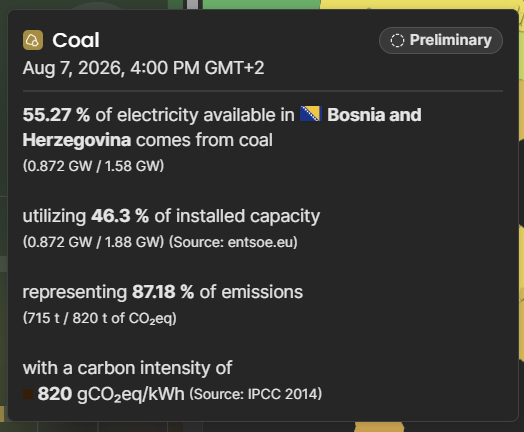Viewport: 524px width, 432px height.
Task: Click the dark brown carbon intensity swatch
Action: point(28,394)
